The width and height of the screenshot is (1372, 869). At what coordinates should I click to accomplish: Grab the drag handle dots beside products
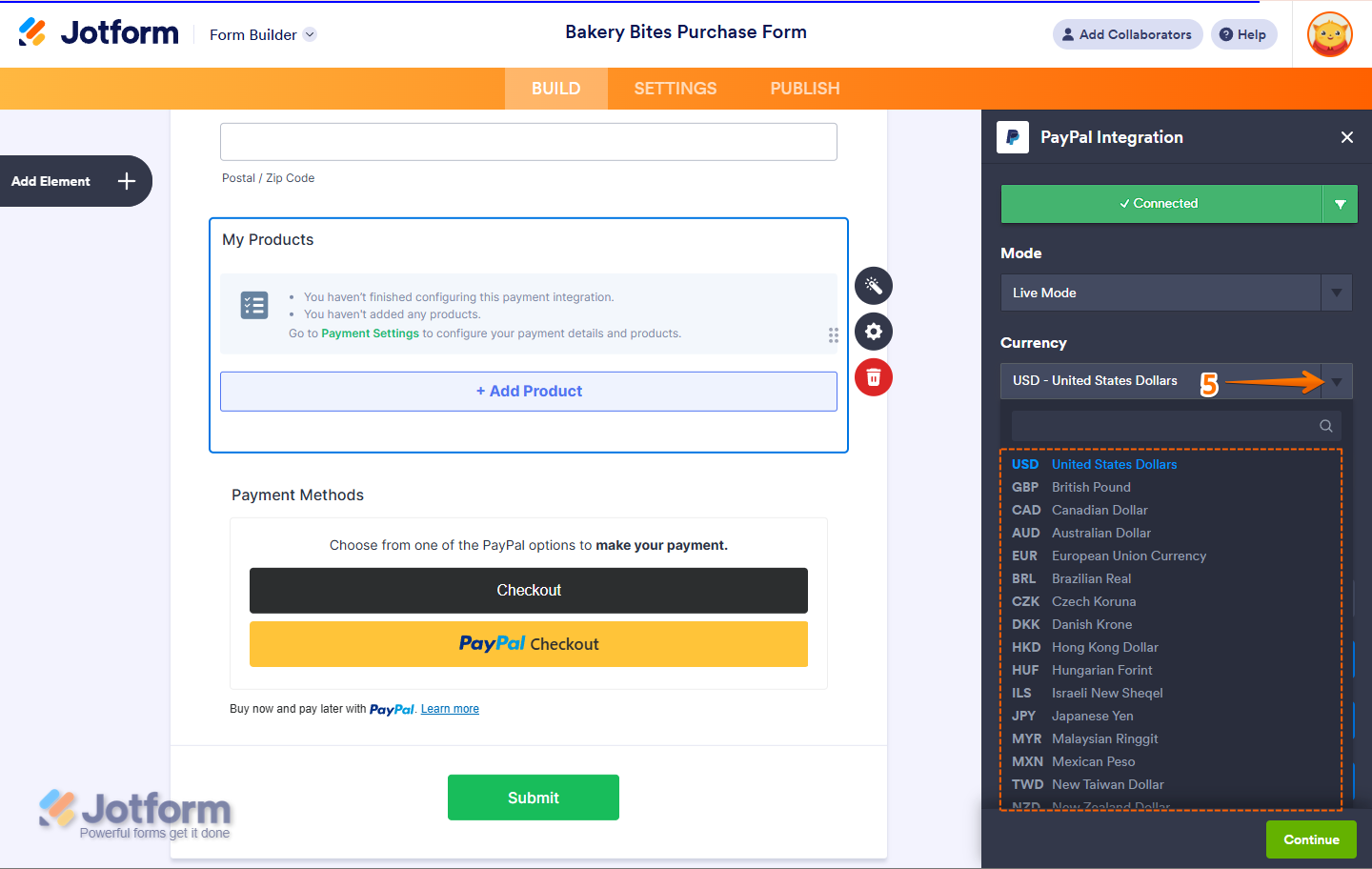click(834, 335)
